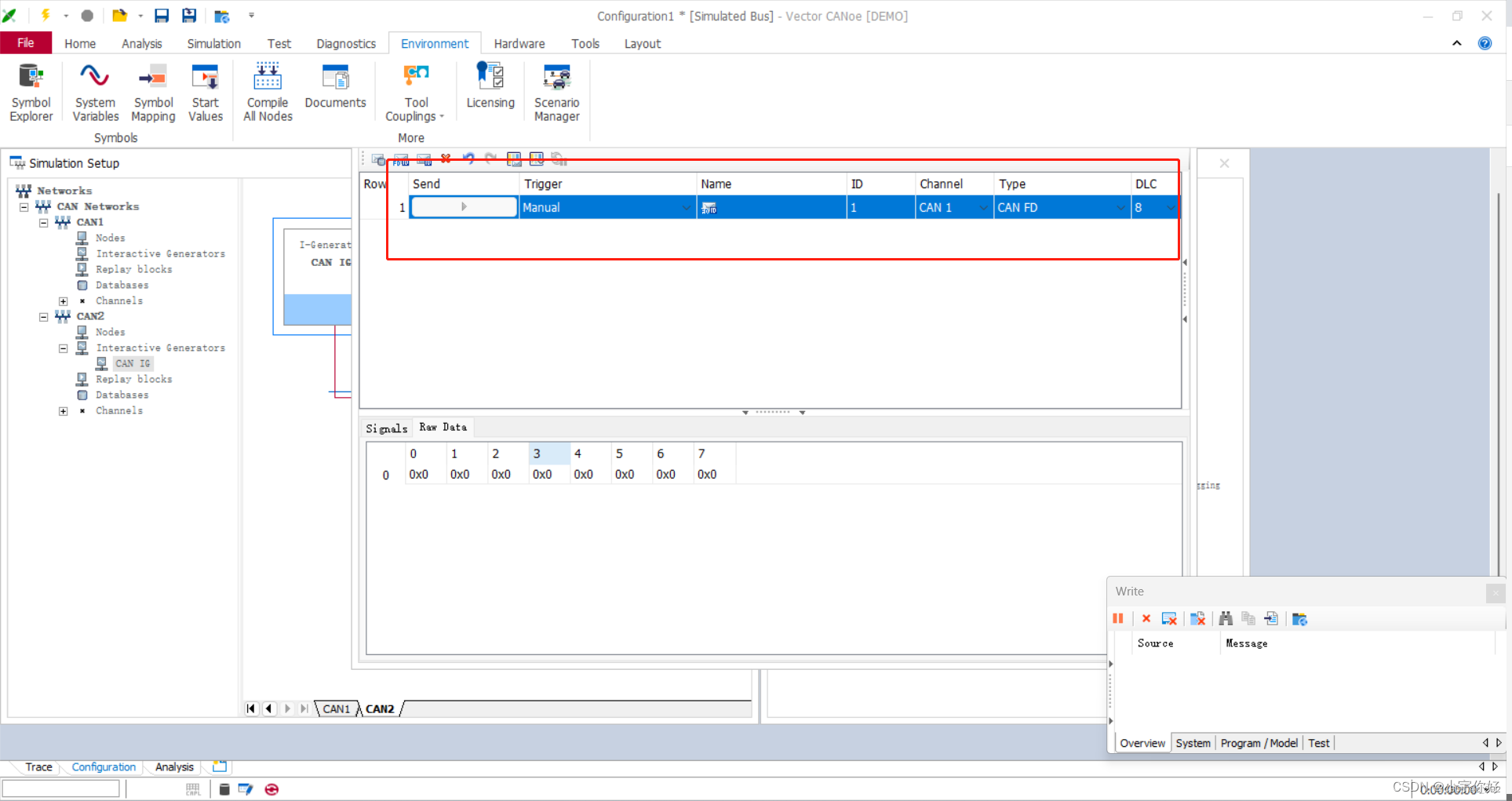The width and height of the screenshot is (1512, 801).
Task: Undo the last IG edit
Action: click(x=468, y=158)
